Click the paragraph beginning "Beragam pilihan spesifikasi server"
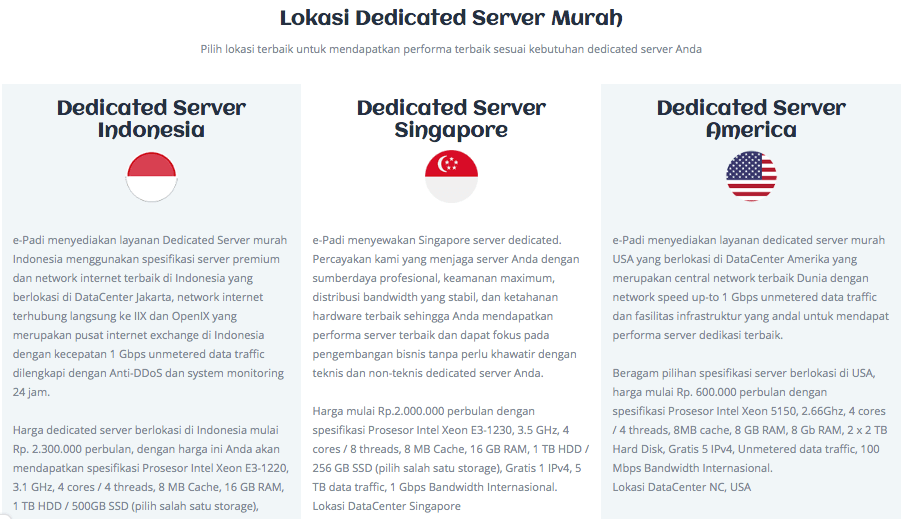Image resolution: width=915 pixels, height=519 pixels. click(750, 420)
